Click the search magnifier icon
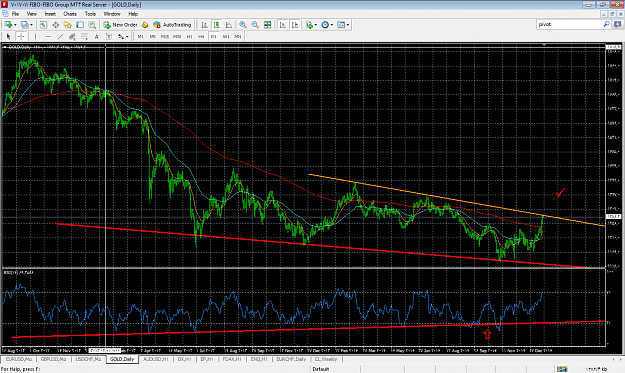 [x=606, y=24]
